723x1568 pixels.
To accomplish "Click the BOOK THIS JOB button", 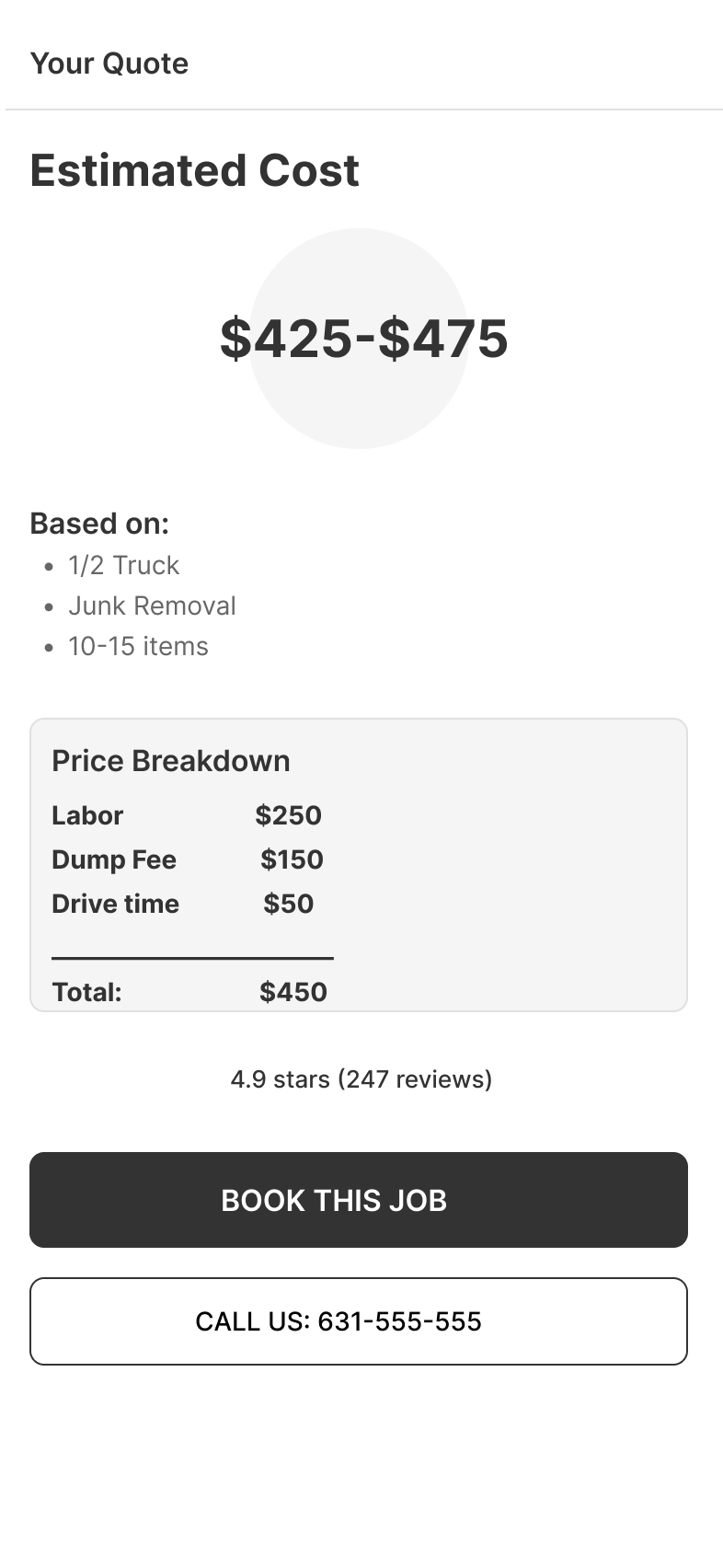I will coord(359,1200).
